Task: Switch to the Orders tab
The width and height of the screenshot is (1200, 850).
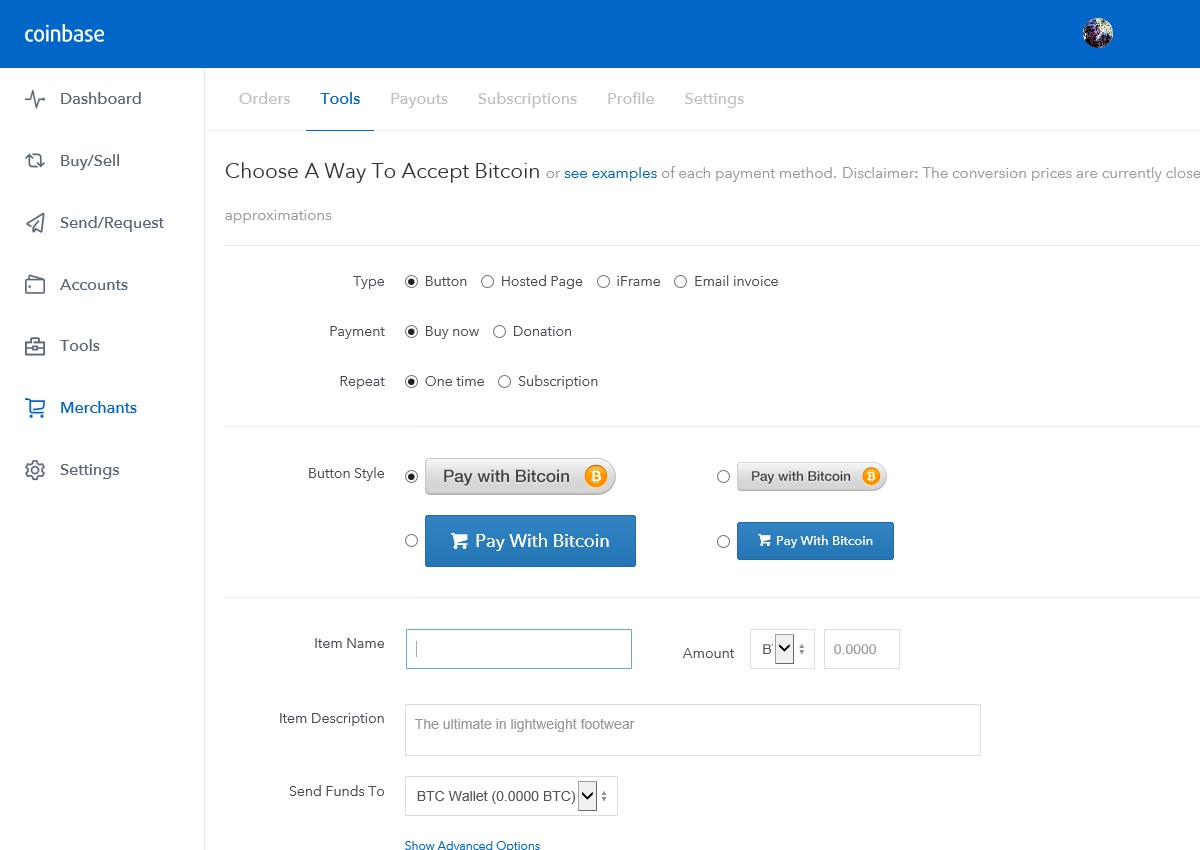Action: [x=265, y=99]
